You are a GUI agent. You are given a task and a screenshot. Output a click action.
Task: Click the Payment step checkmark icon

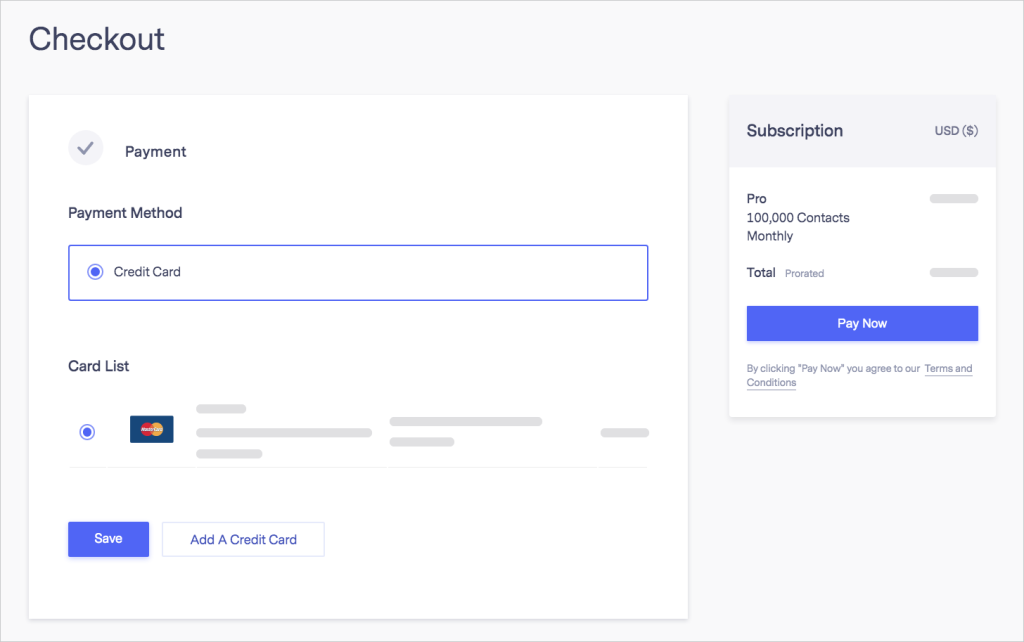[x=86, y=148]
